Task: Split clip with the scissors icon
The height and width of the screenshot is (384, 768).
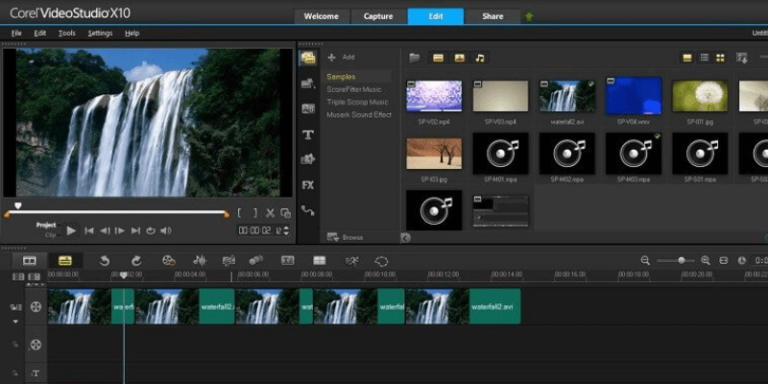Action: [x=270, y=213]
